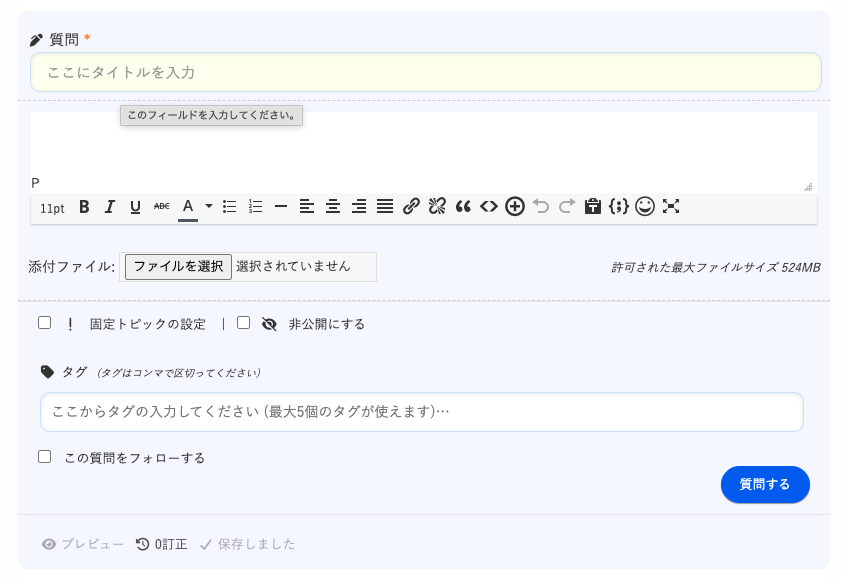Tick the この質問をフォローする checkbox
Screen dimensions: 841x582
click(x=45, y=457)
